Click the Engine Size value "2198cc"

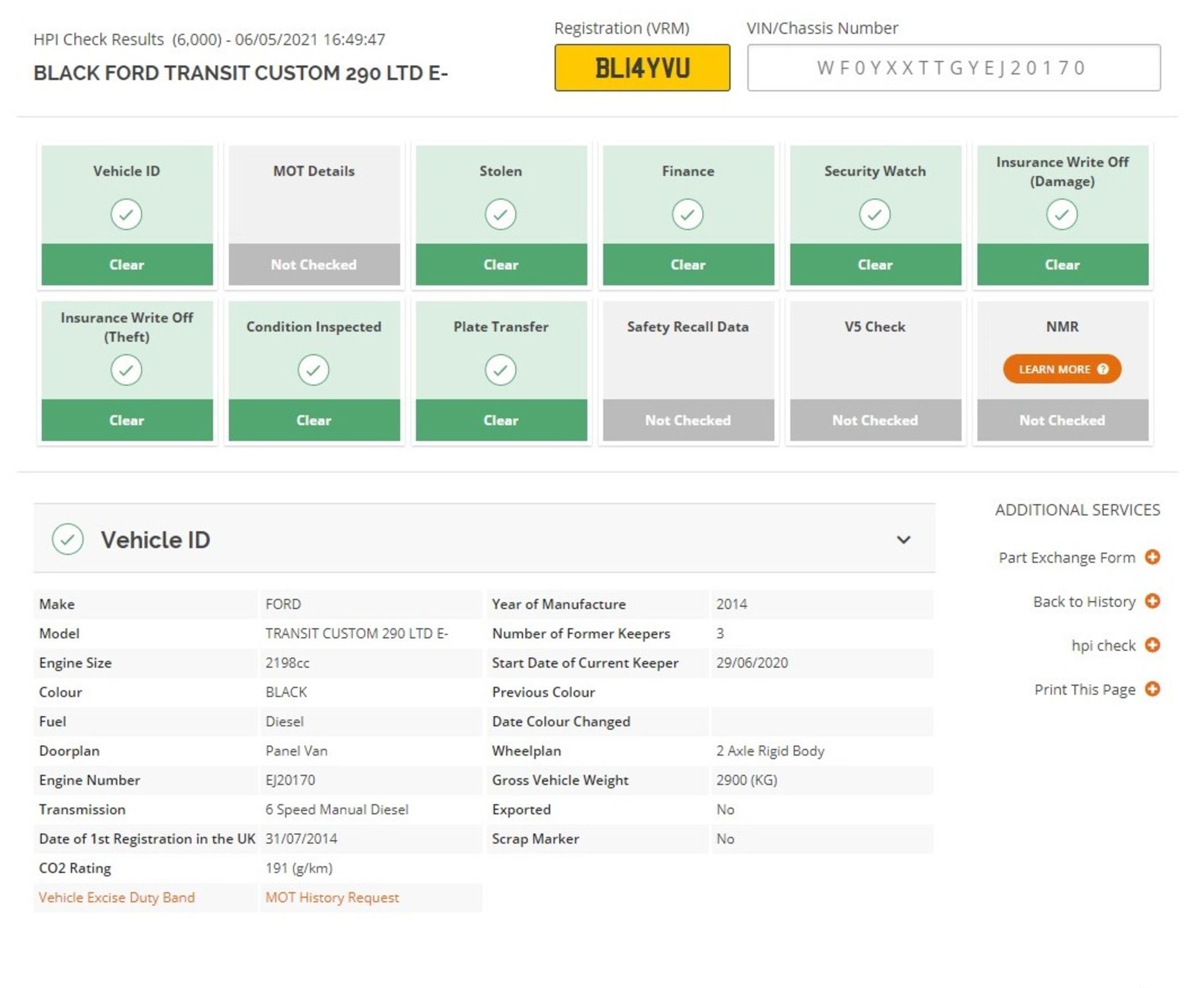pyautogui.click(x=287, y=662)
